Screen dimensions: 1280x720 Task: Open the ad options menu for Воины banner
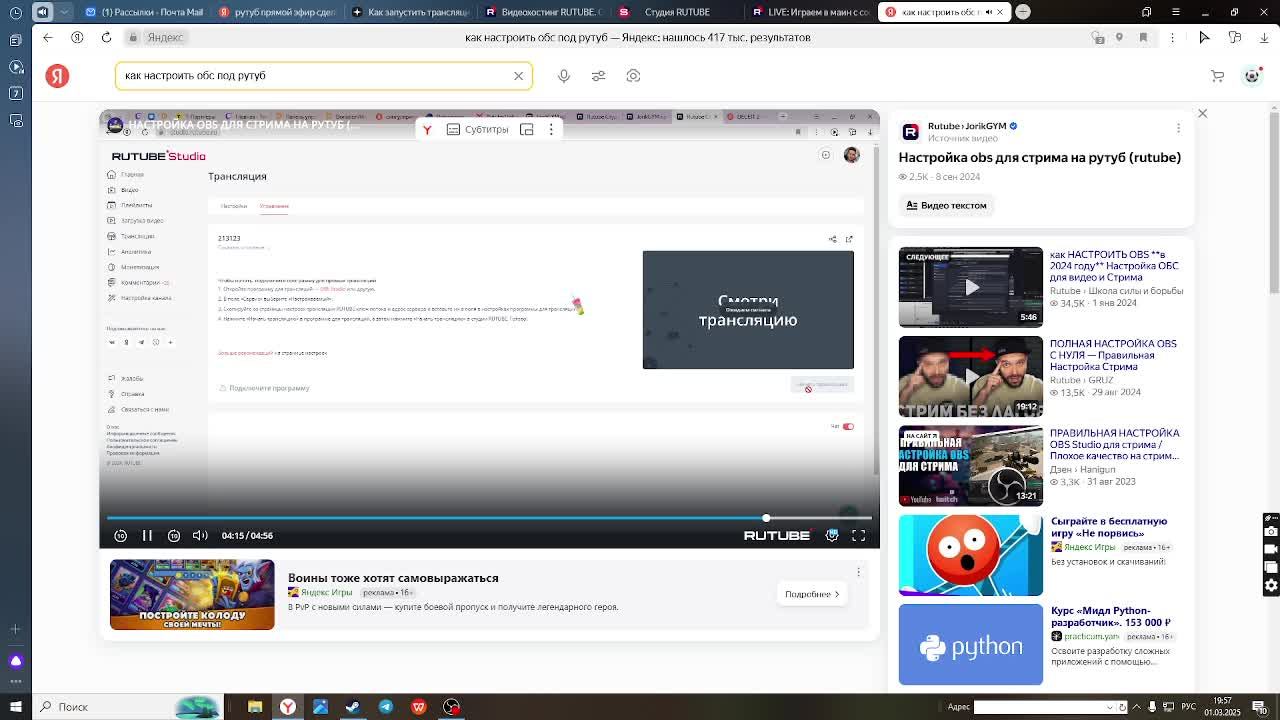[858, 572]
